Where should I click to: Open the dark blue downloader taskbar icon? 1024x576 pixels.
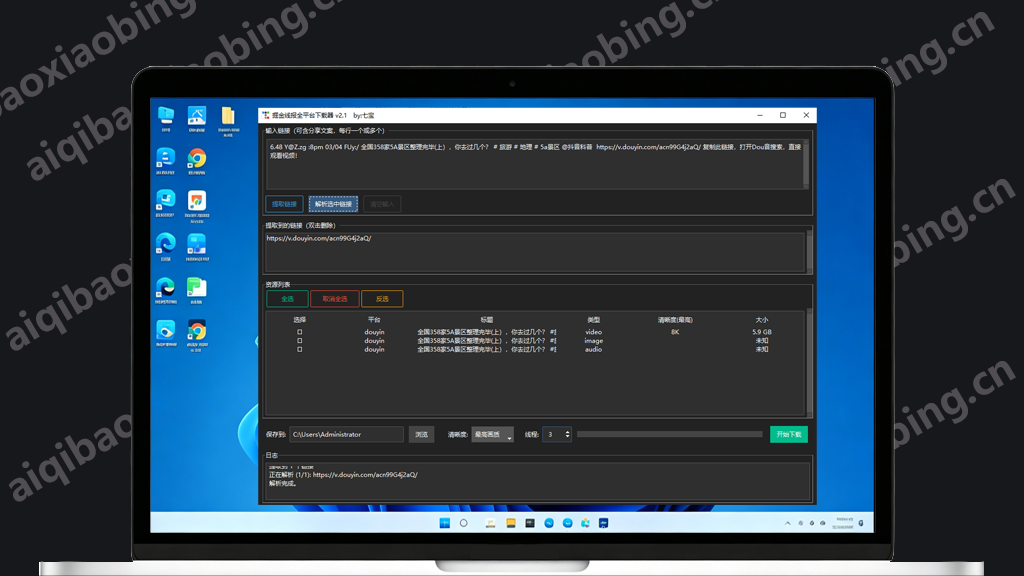(603, 523)
